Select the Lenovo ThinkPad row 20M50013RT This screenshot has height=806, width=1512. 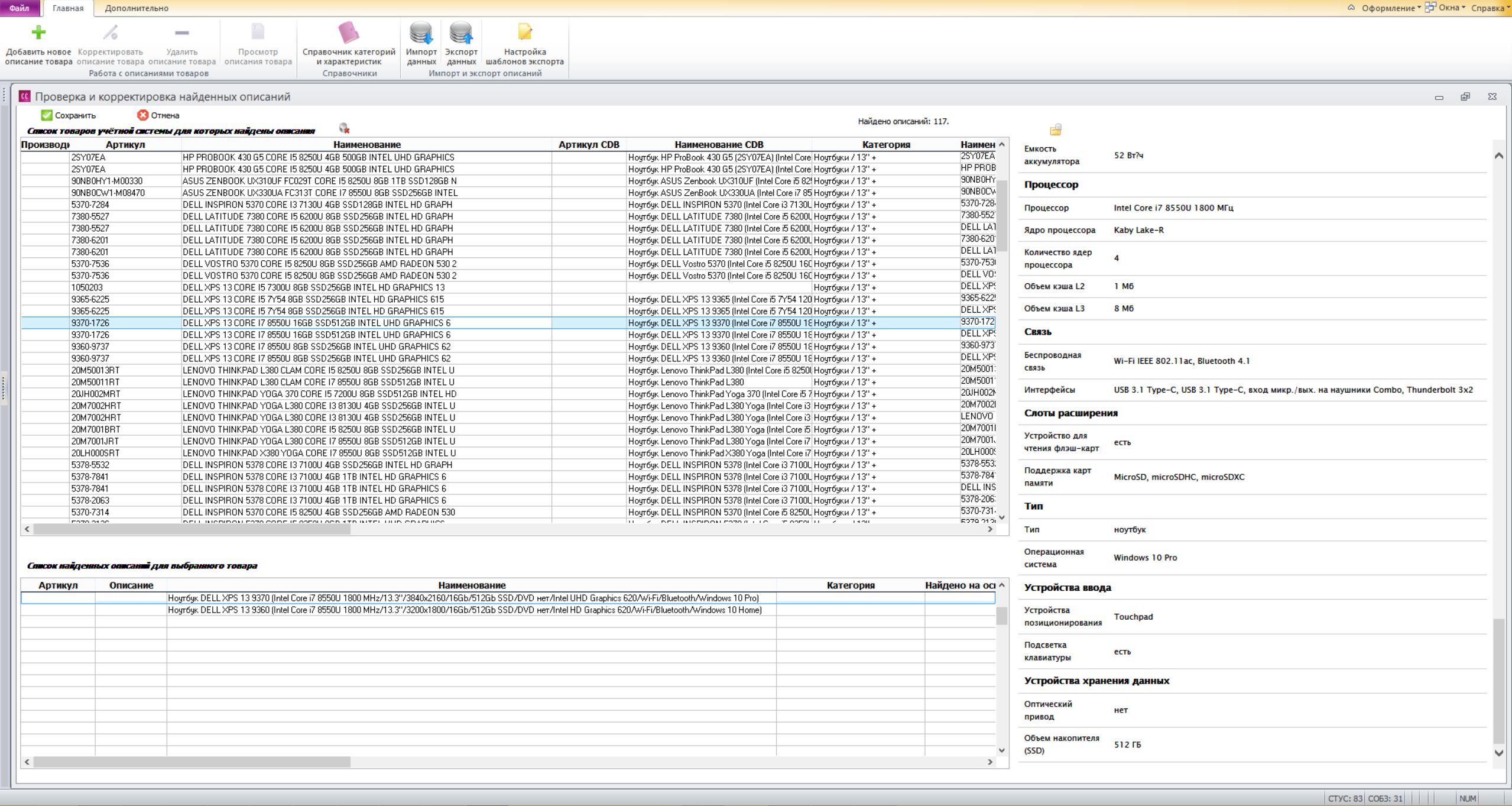pyautogui.click(x=508, y=370)
